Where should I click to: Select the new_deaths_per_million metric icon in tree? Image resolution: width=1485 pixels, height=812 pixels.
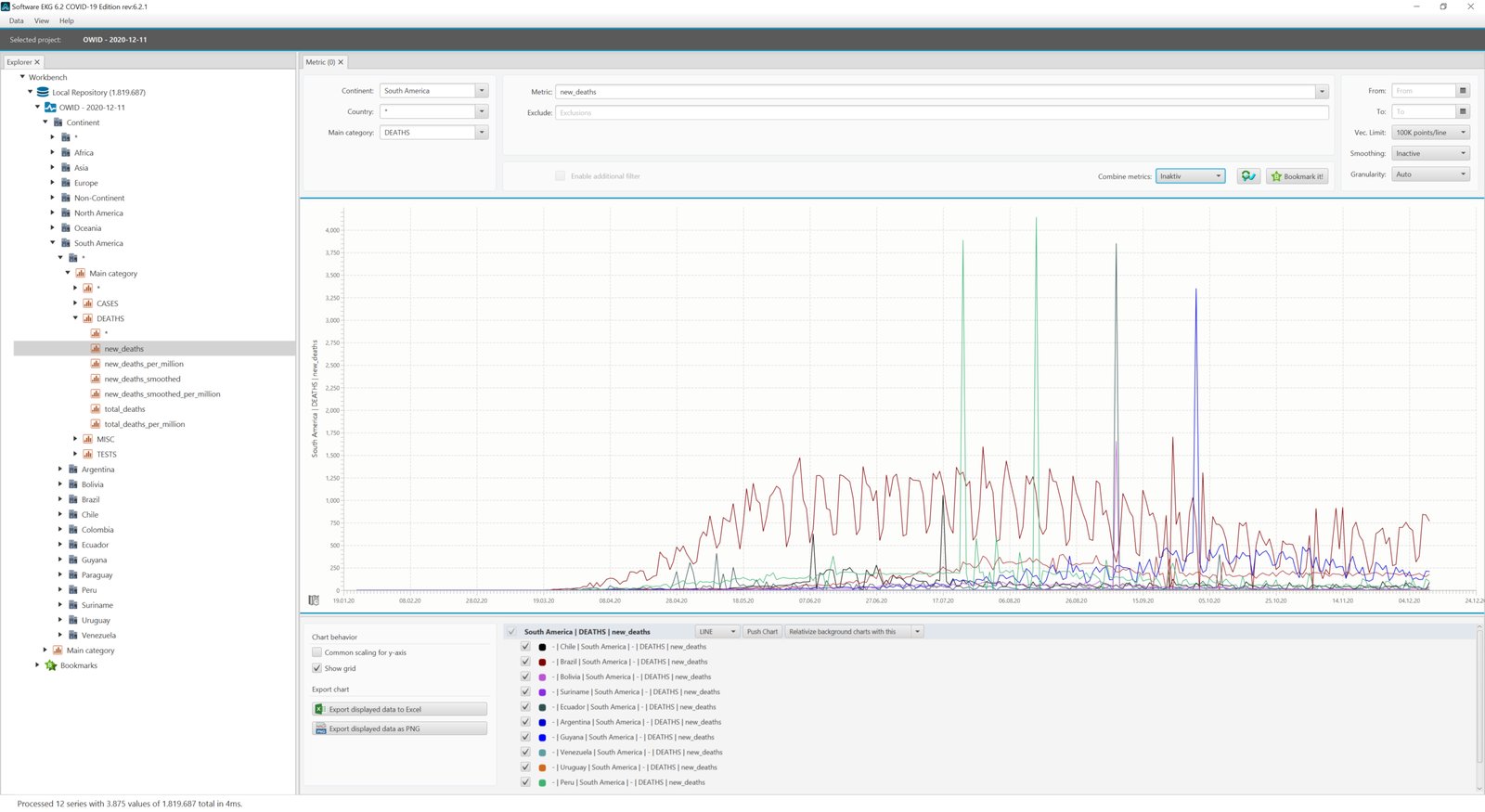[x=96, y=364]
